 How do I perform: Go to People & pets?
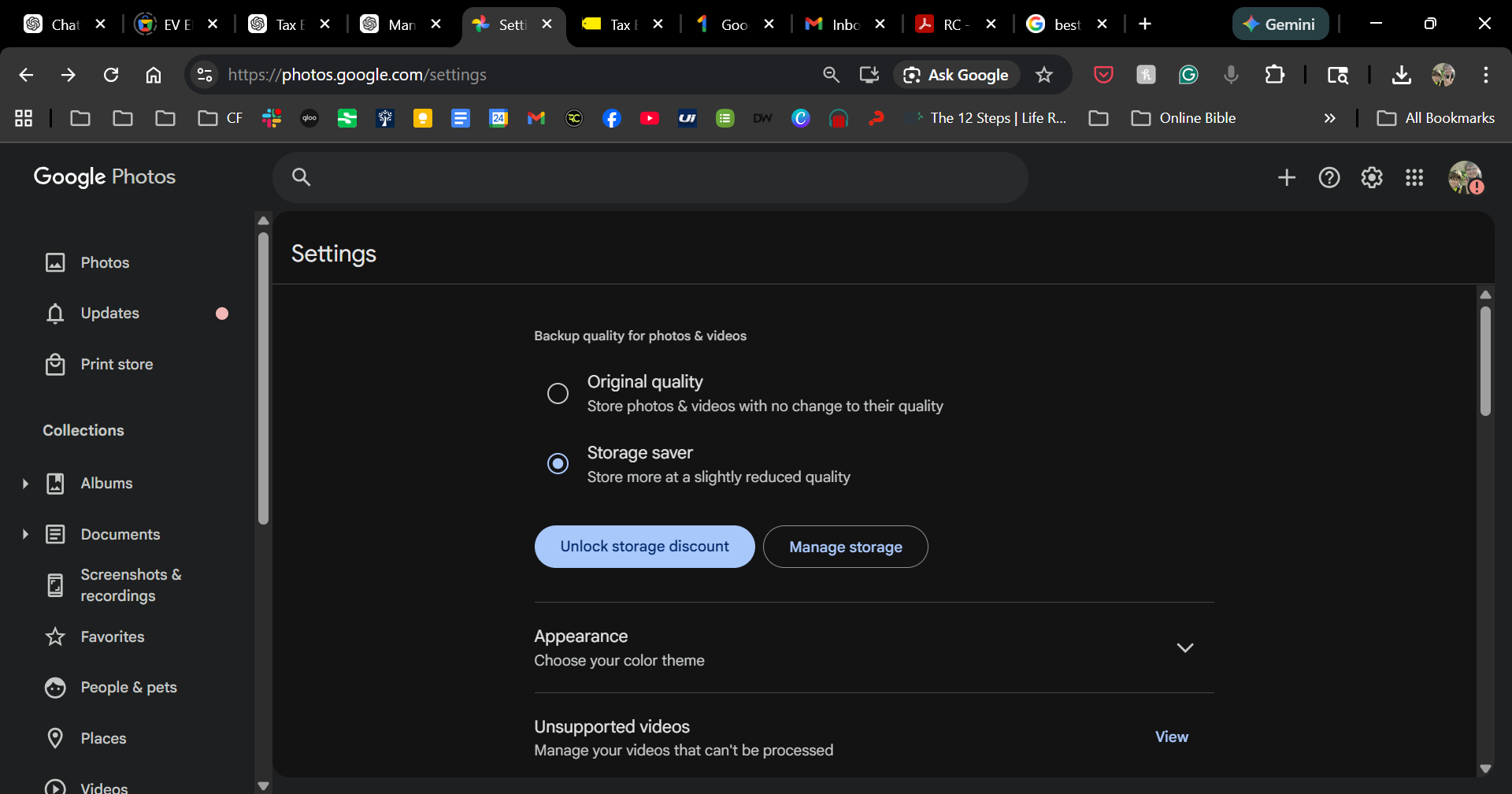(128, 688)
